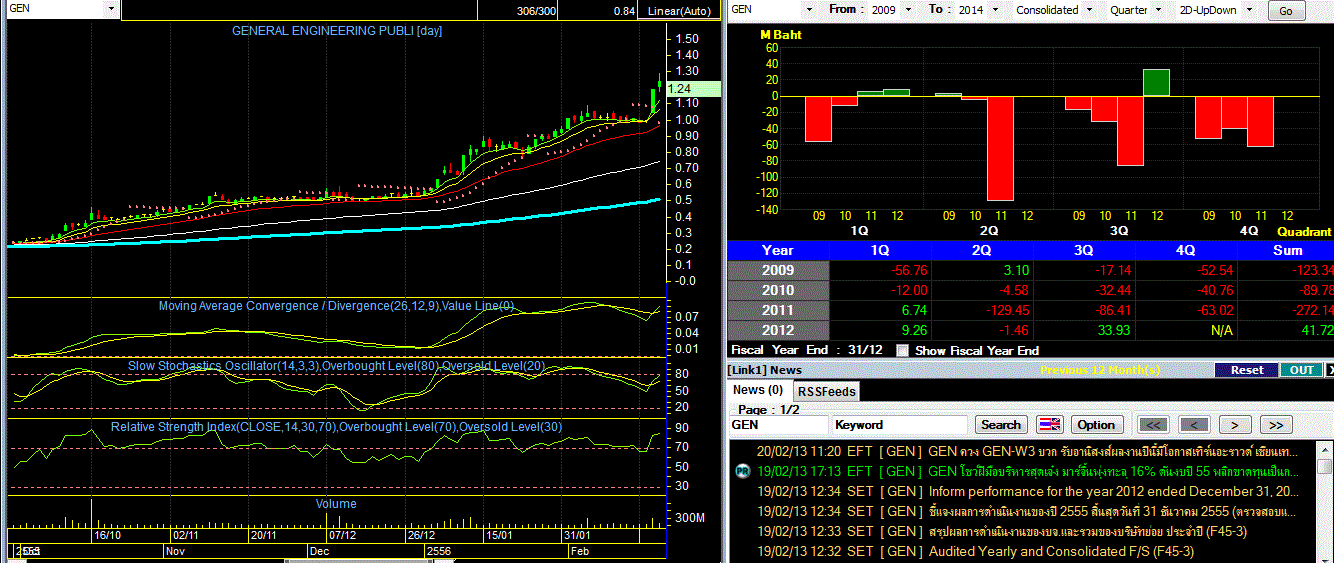Image resolution: width=1334 pixels, height=563 pixels.
Task: Click the OUT button
Action: coord(1301,370)
